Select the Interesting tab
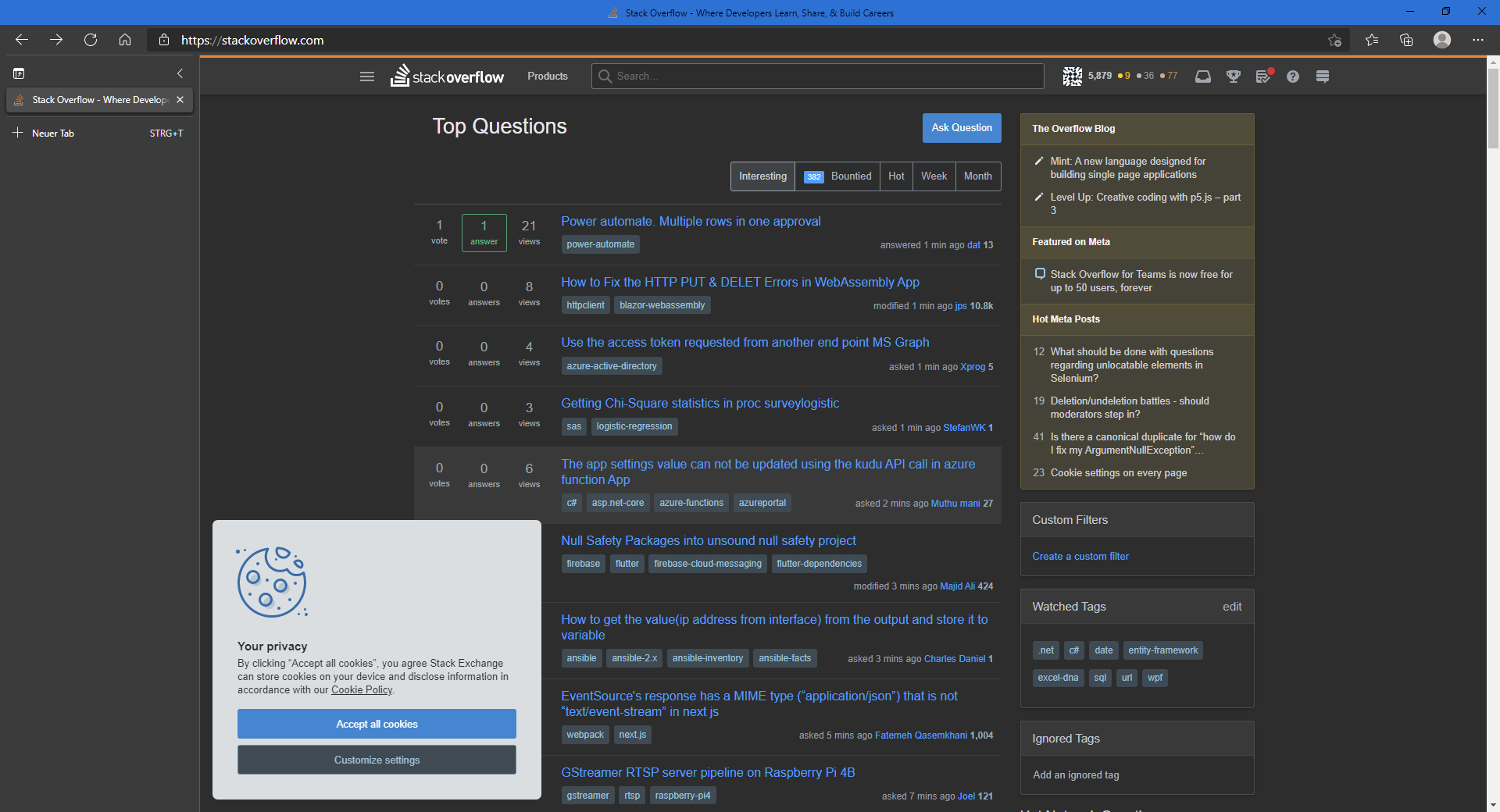The image size is (1500, 812). pyautogui.click(x=763, y=176)
